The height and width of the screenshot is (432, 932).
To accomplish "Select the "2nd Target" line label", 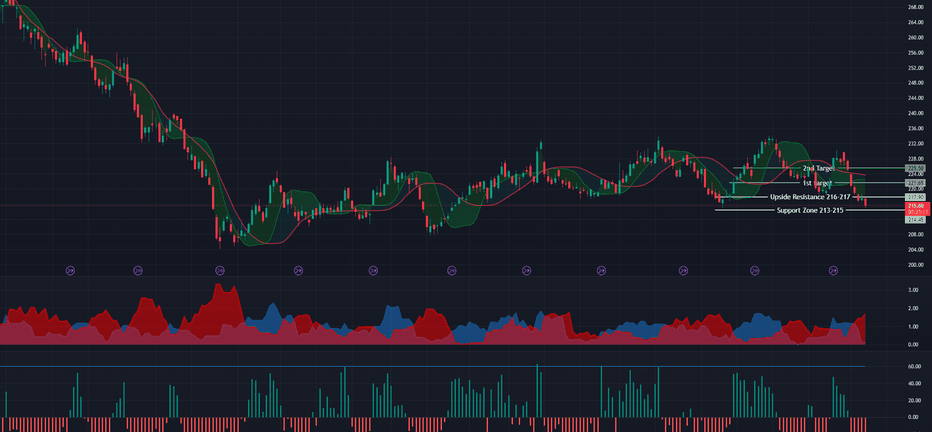I will (819, 169).
